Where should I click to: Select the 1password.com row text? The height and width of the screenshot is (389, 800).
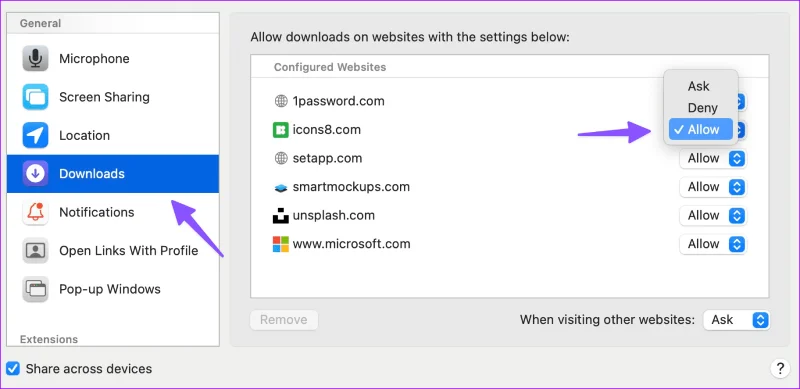point(339,101)
